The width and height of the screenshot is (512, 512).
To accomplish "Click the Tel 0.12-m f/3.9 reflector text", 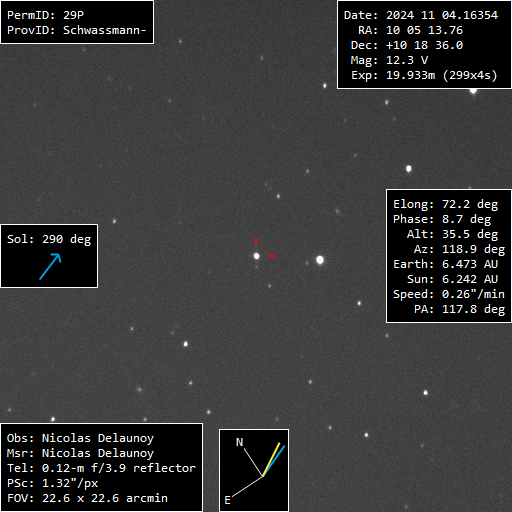I will pos(101,468).
